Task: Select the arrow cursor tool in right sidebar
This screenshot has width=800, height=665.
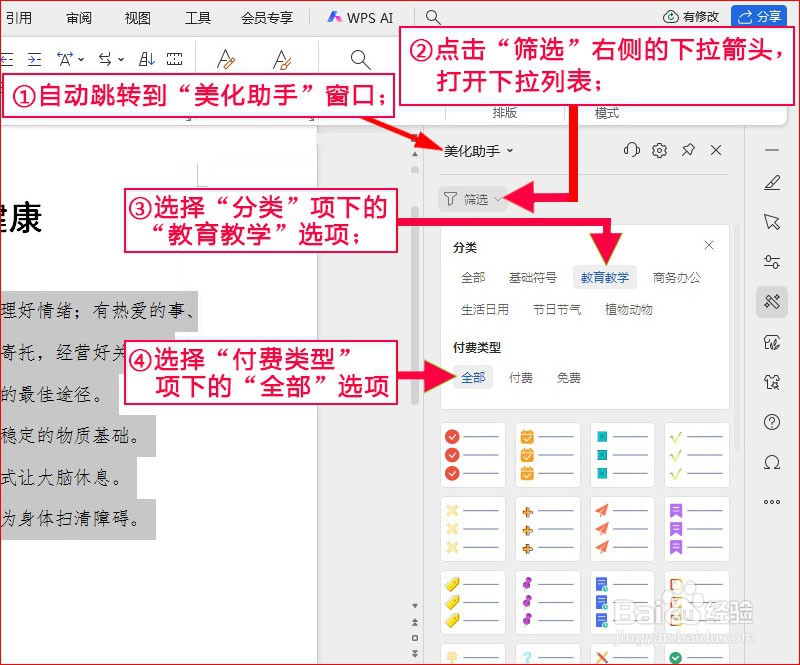Action: tap(771, 223)
